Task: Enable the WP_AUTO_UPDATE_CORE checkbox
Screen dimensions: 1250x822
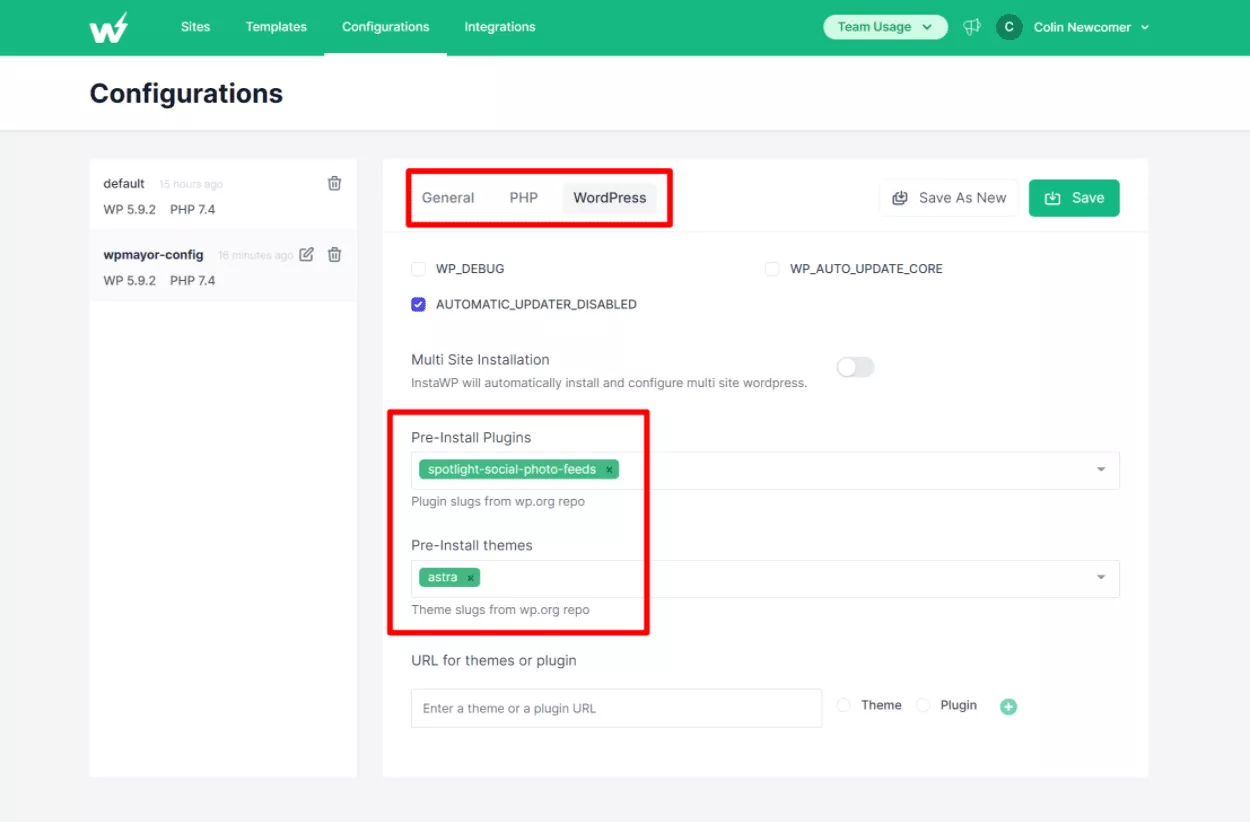Action: click(772, 269)
